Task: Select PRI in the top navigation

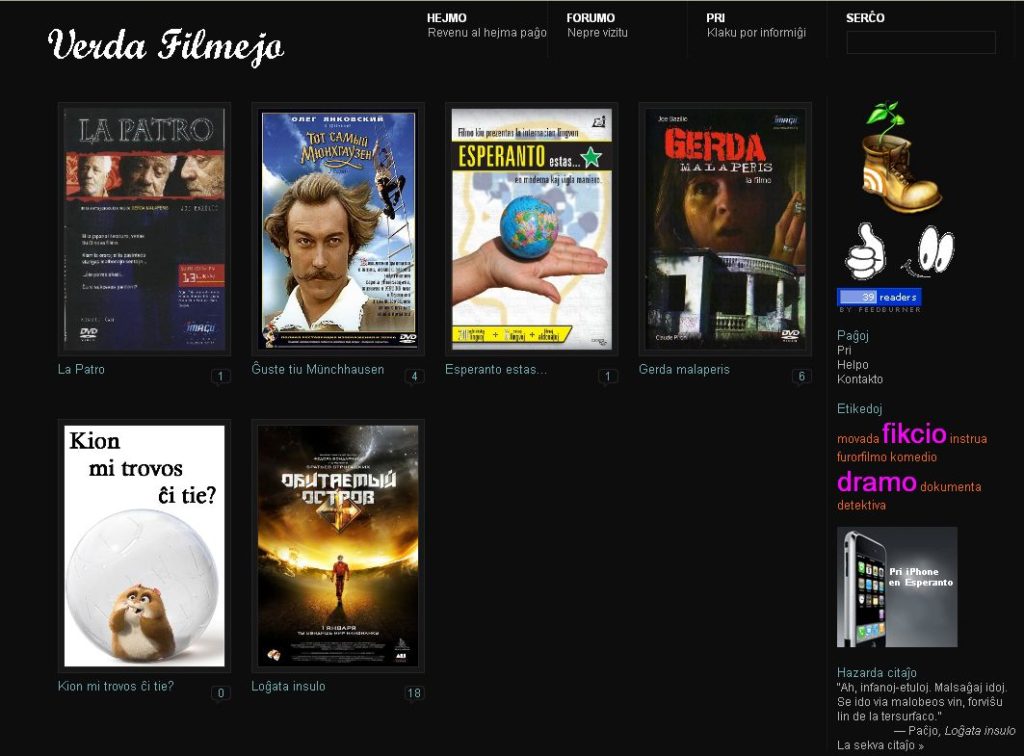Action: tap(715, 18)
